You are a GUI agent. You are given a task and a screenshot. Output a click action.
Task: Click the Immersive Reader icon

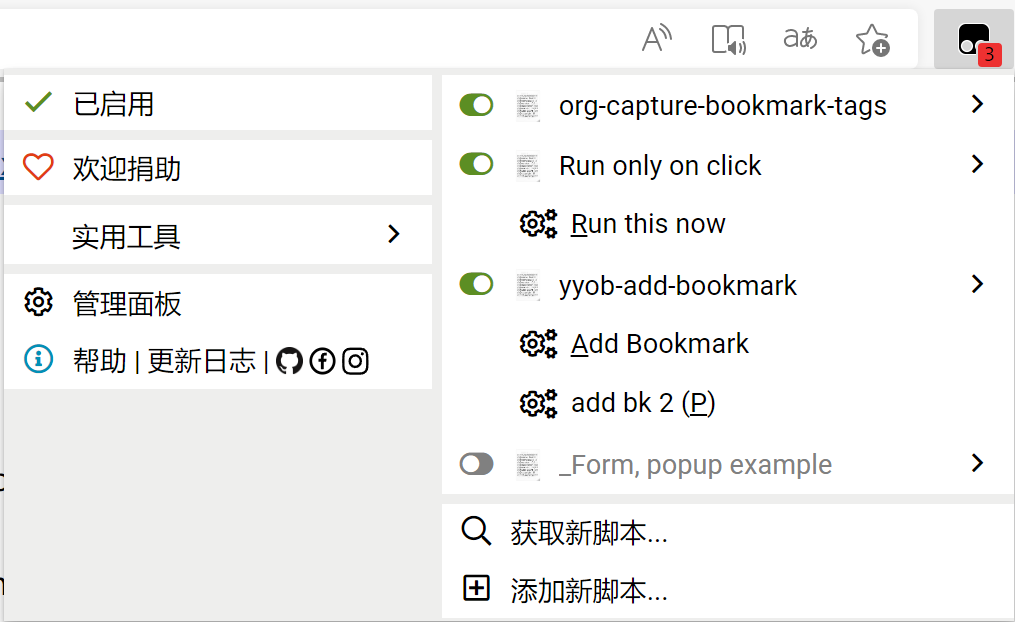(x=729, y=40)
